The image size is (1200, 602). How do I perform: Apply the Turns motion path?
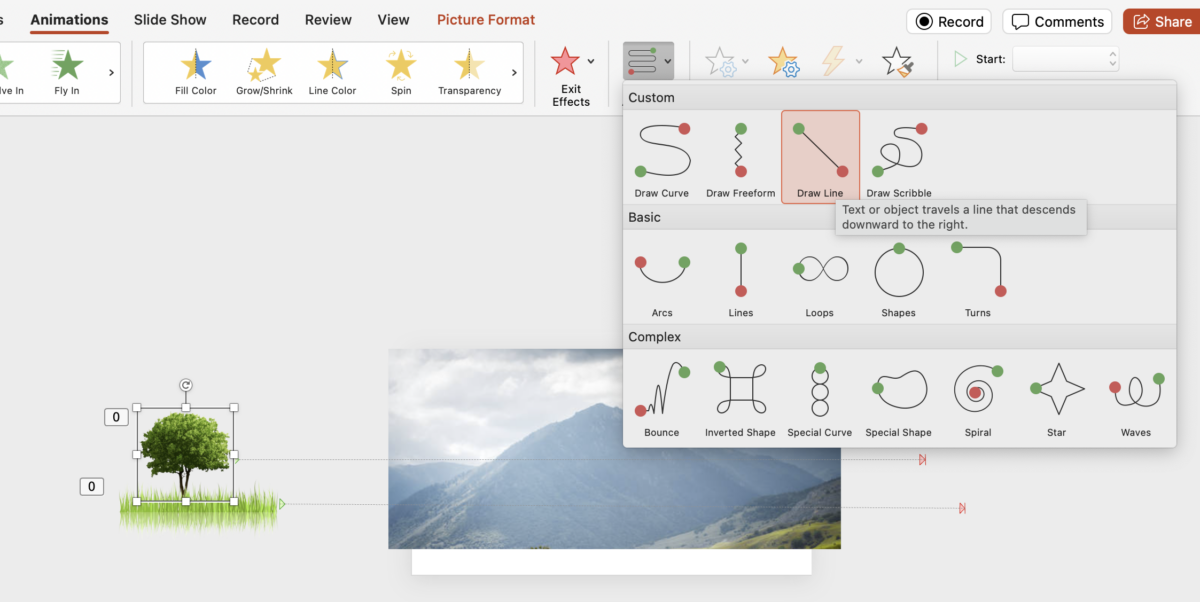click(x=978, y=278)
